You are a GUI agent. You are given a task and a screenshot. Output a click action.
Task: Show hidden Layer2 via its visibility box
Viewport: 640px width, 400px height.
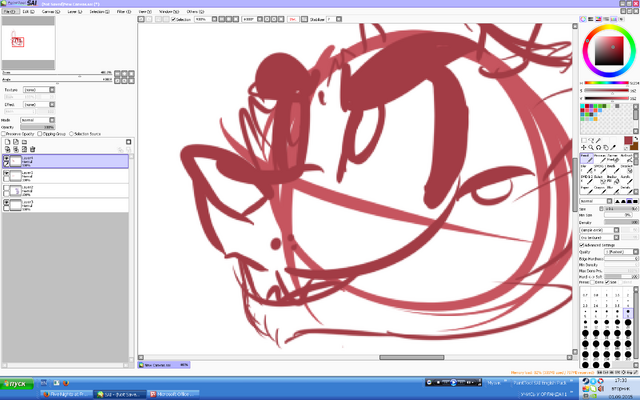coord(6,188)
